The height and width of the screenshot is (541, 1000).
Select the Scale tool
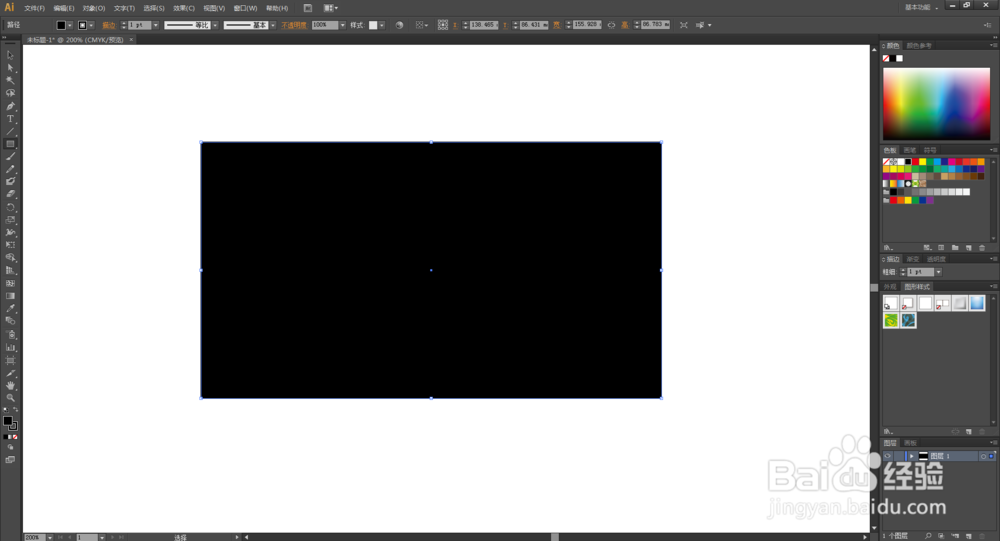pyautogui.click(x=10, y=220)
